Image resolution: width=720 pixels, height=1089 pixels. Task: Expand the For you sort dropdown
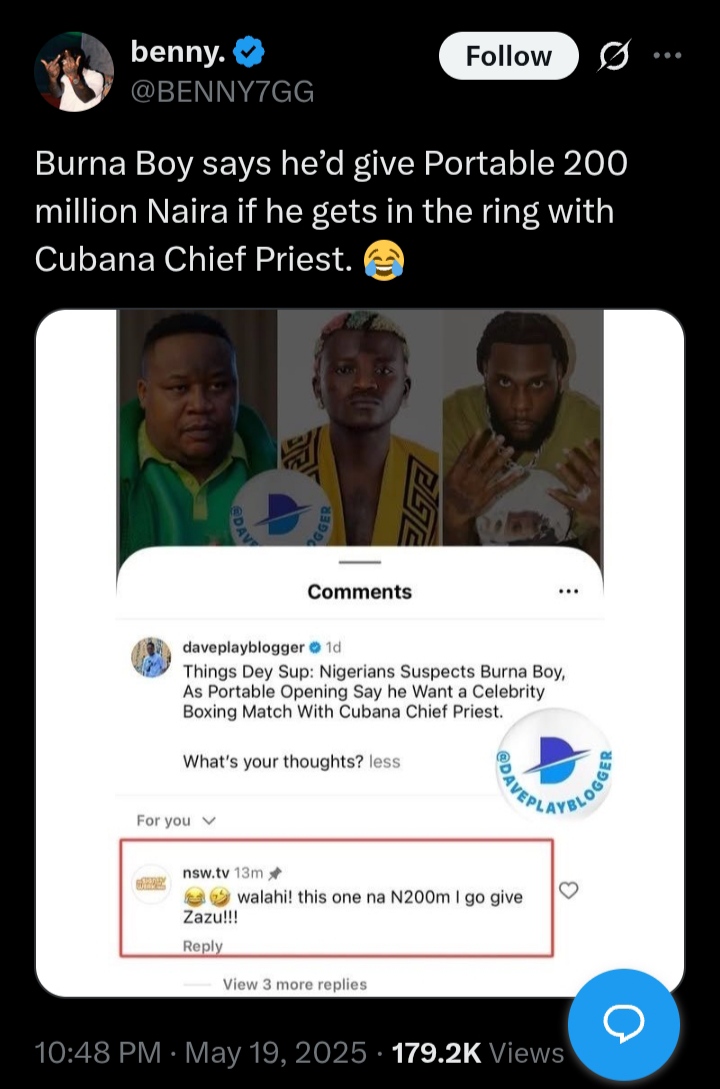click(x=177, y=820)
